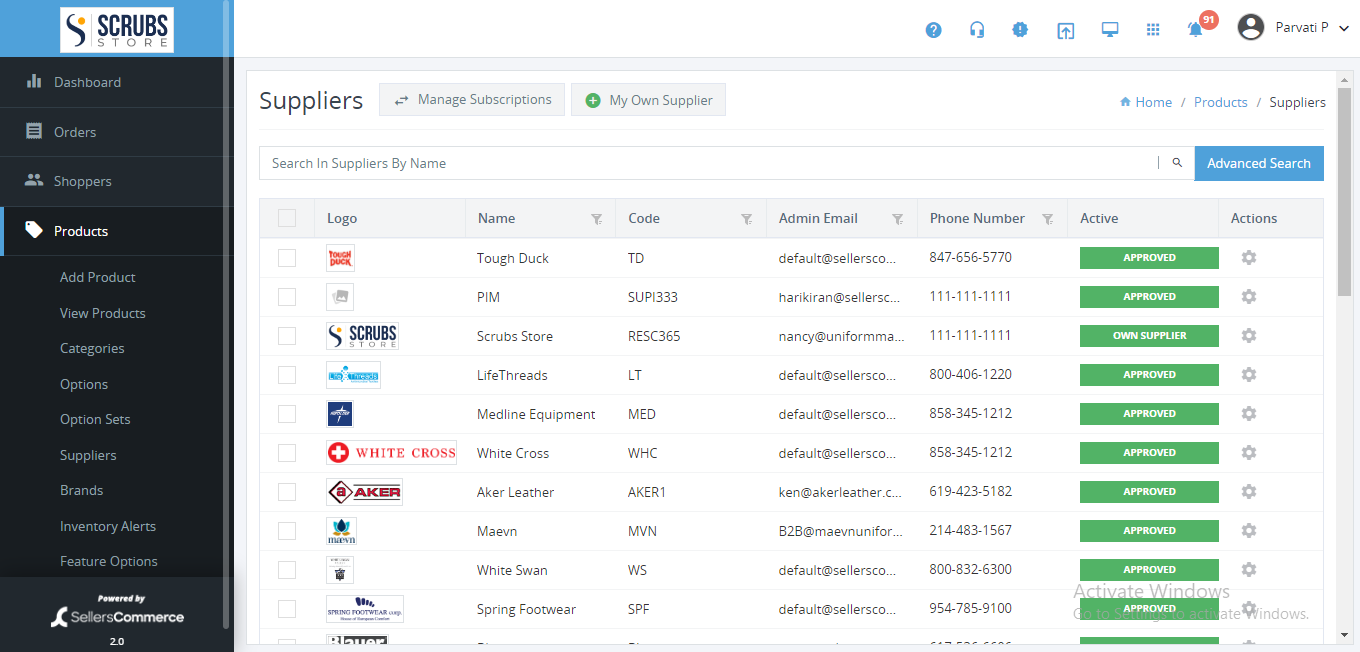The width and height of the screenshot is (1360, 652).
Task: Click the apps grid icon in header
Action: click(1153, 29)
